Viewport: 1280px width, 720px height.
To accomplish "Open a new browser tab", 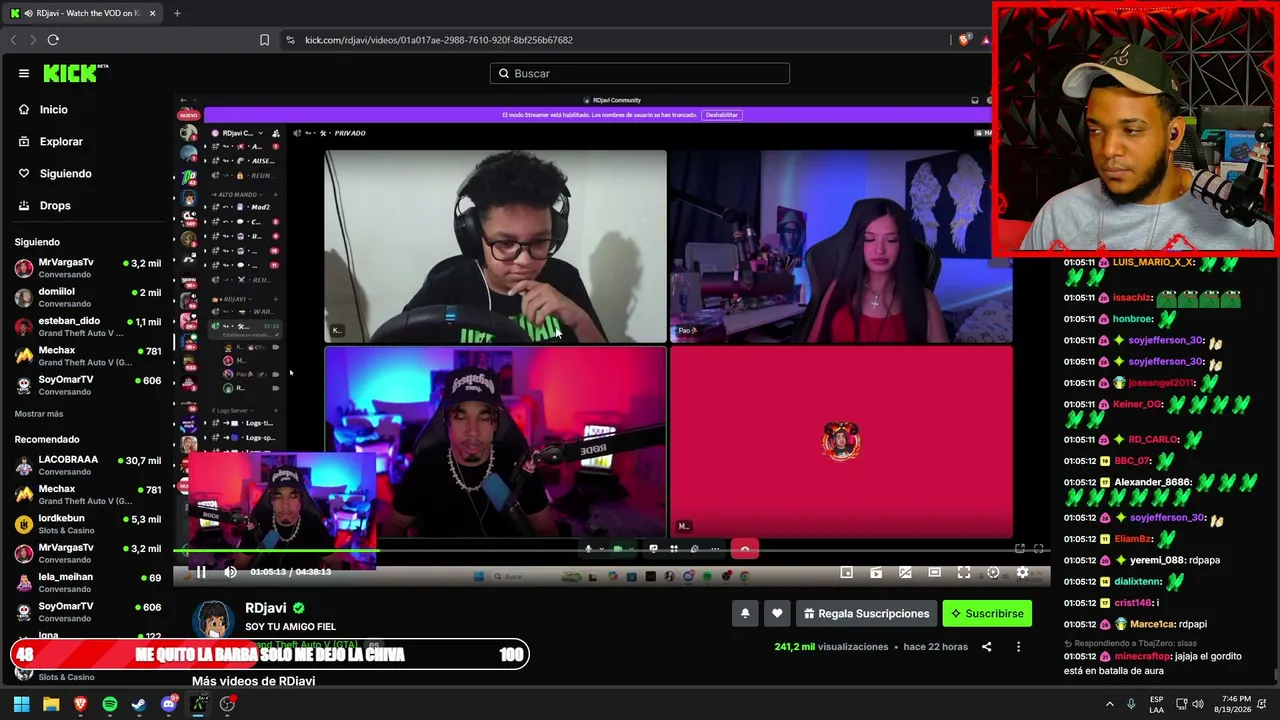I will point(177,13).
